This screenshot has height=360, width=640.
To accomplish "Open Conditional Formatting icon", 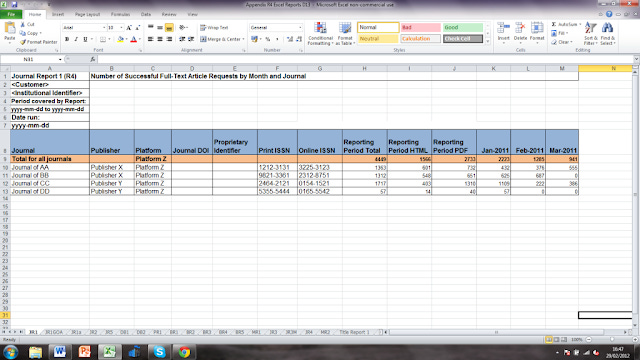I will pyautogui.click(x=320, y=28).
